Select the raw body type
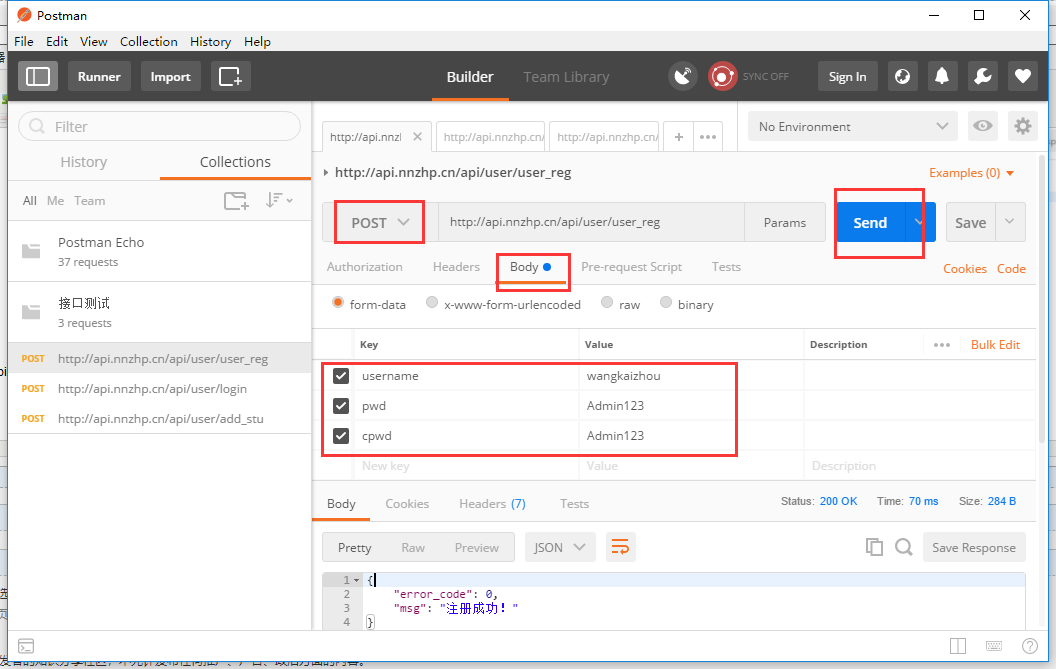Viewport: 1056px width, 669px height. (607, 302)
